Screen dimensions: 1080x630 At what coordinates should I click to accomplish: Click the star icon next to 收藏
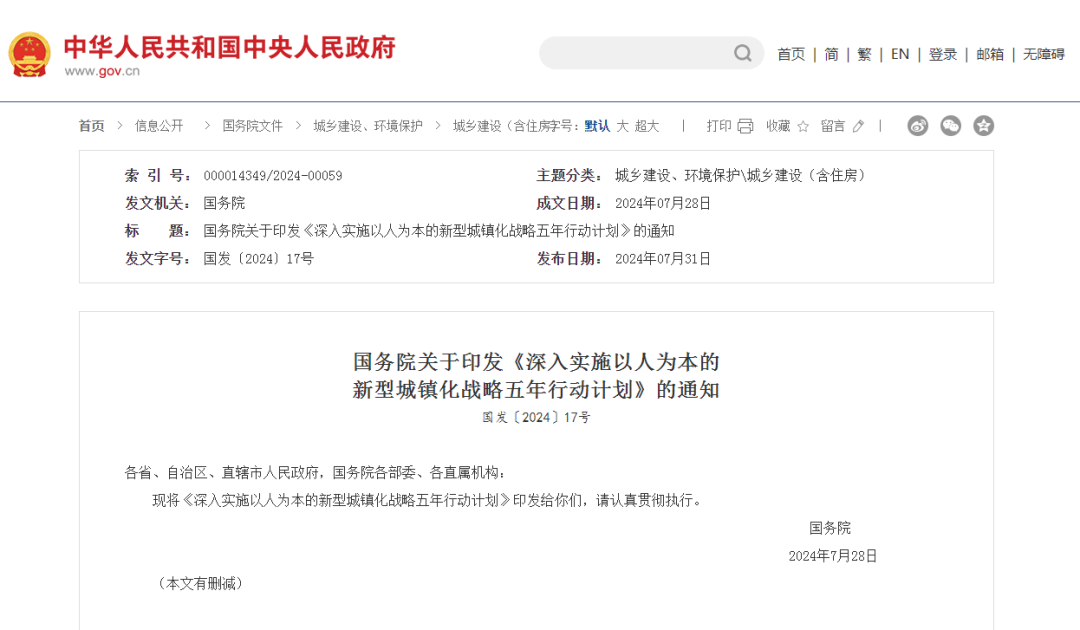click(803, 126)
